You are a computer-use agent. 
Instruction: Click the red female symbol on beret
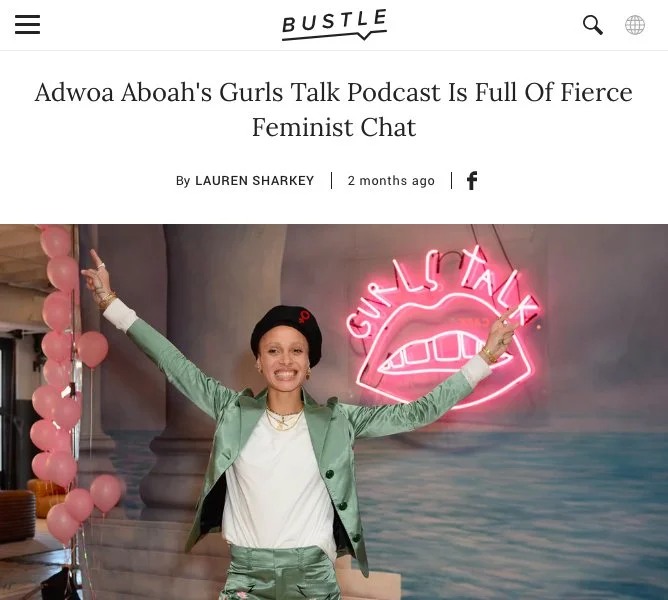[x=305, y=317]
